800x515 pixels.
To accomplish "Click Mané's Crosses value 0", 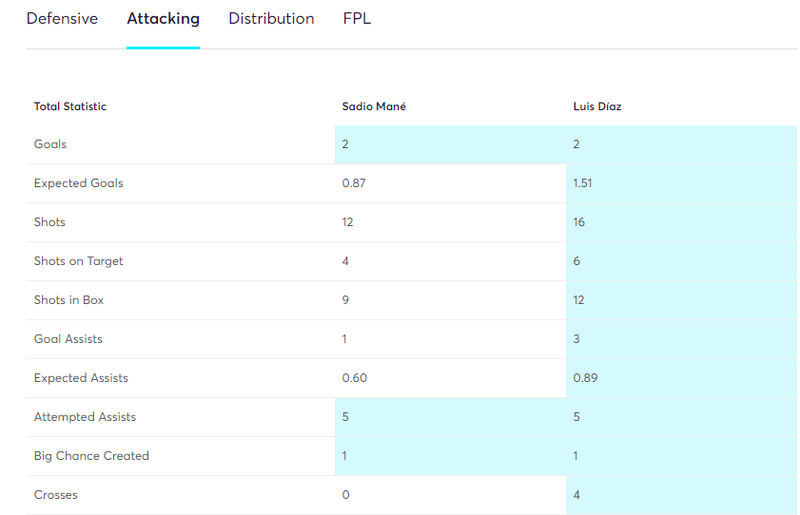I will 345,495.
